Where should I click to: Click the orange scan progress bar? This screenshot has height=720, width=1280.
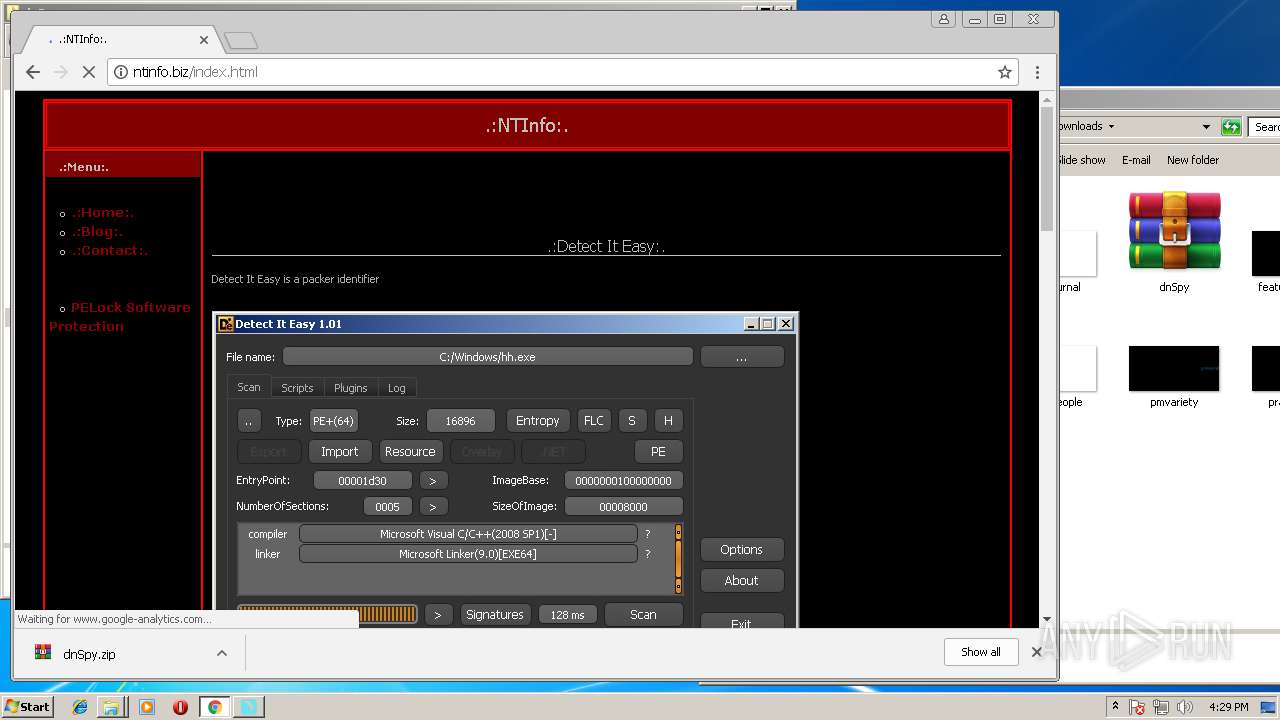tap(327, 615)
